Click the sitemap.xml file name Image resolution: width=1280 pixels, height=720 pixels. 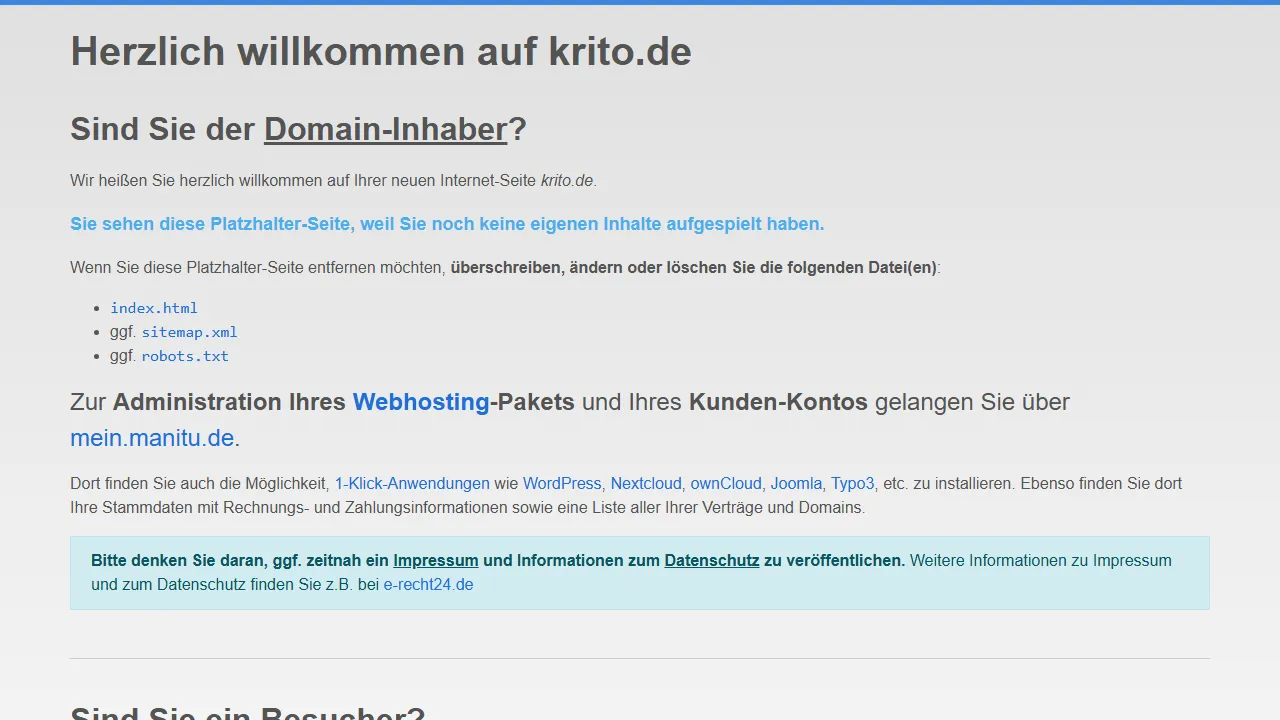pyautogui.click(x=189, y=332)
